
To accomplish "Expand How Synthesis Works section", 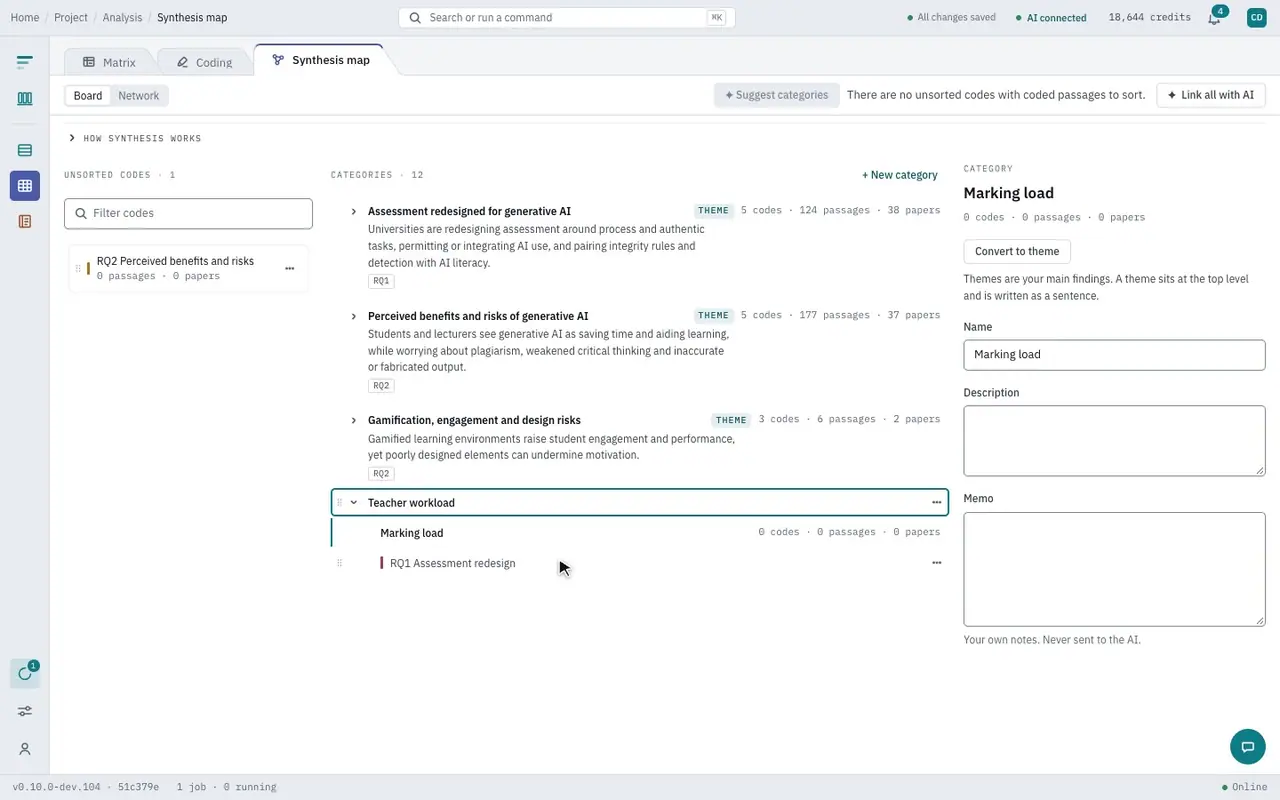I will (x=135, y=138).
